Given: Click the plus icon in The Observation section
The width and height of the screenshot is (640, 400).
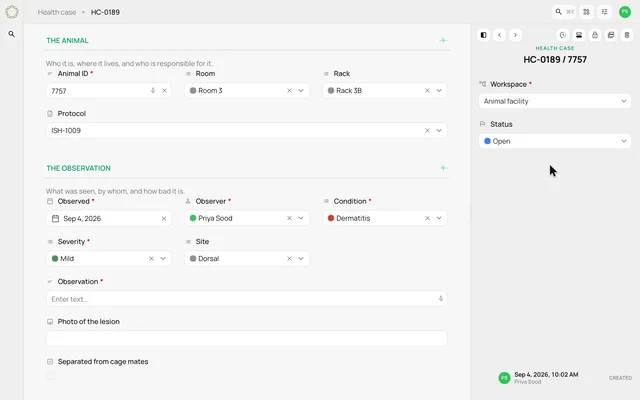Looking at the screenshot, I should click(443, 168).
